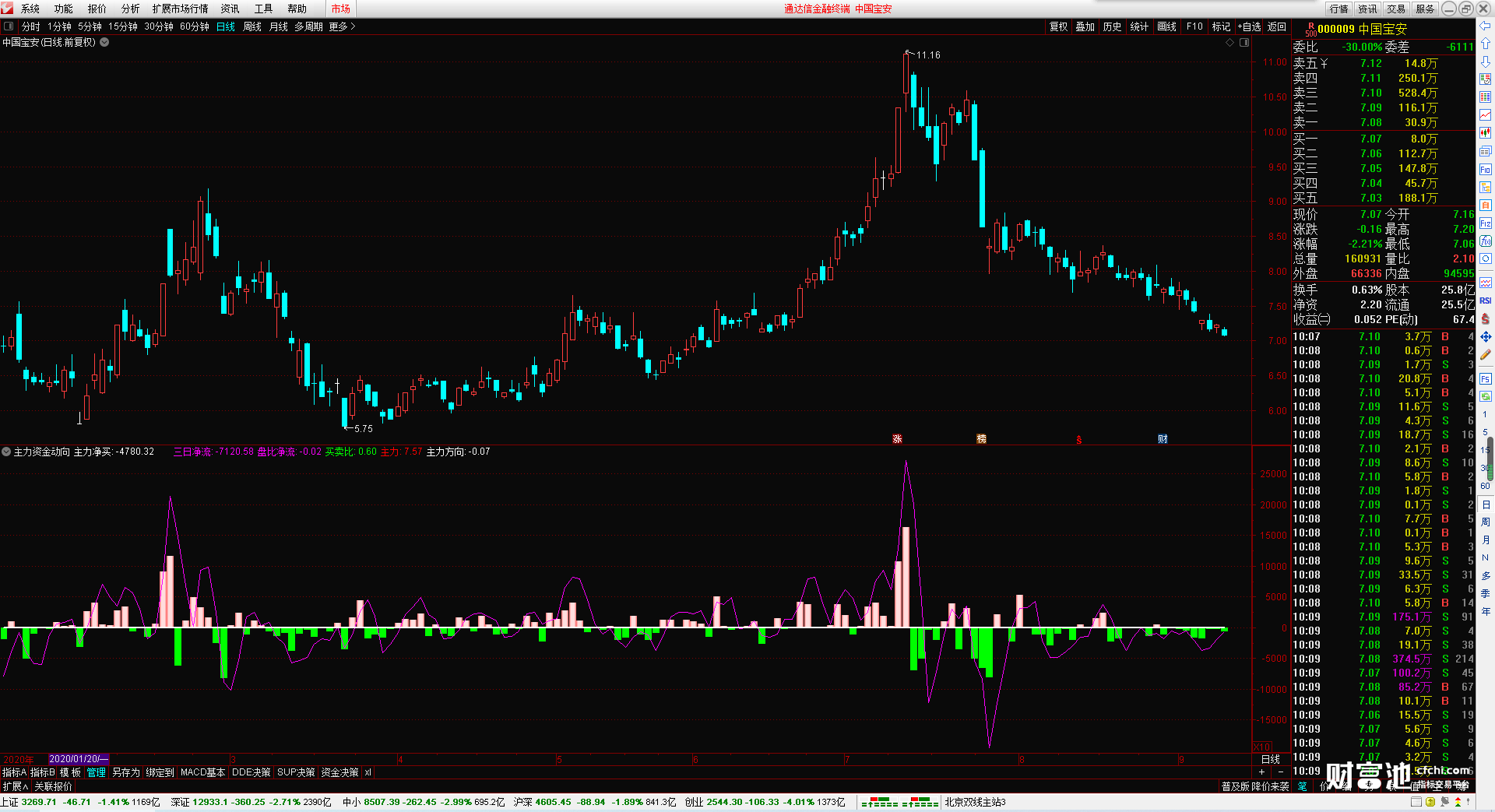Viewport: 1495px width, 812px height.
Task: Expand the 卖五 order book arrow
Action: (1324, 63)
